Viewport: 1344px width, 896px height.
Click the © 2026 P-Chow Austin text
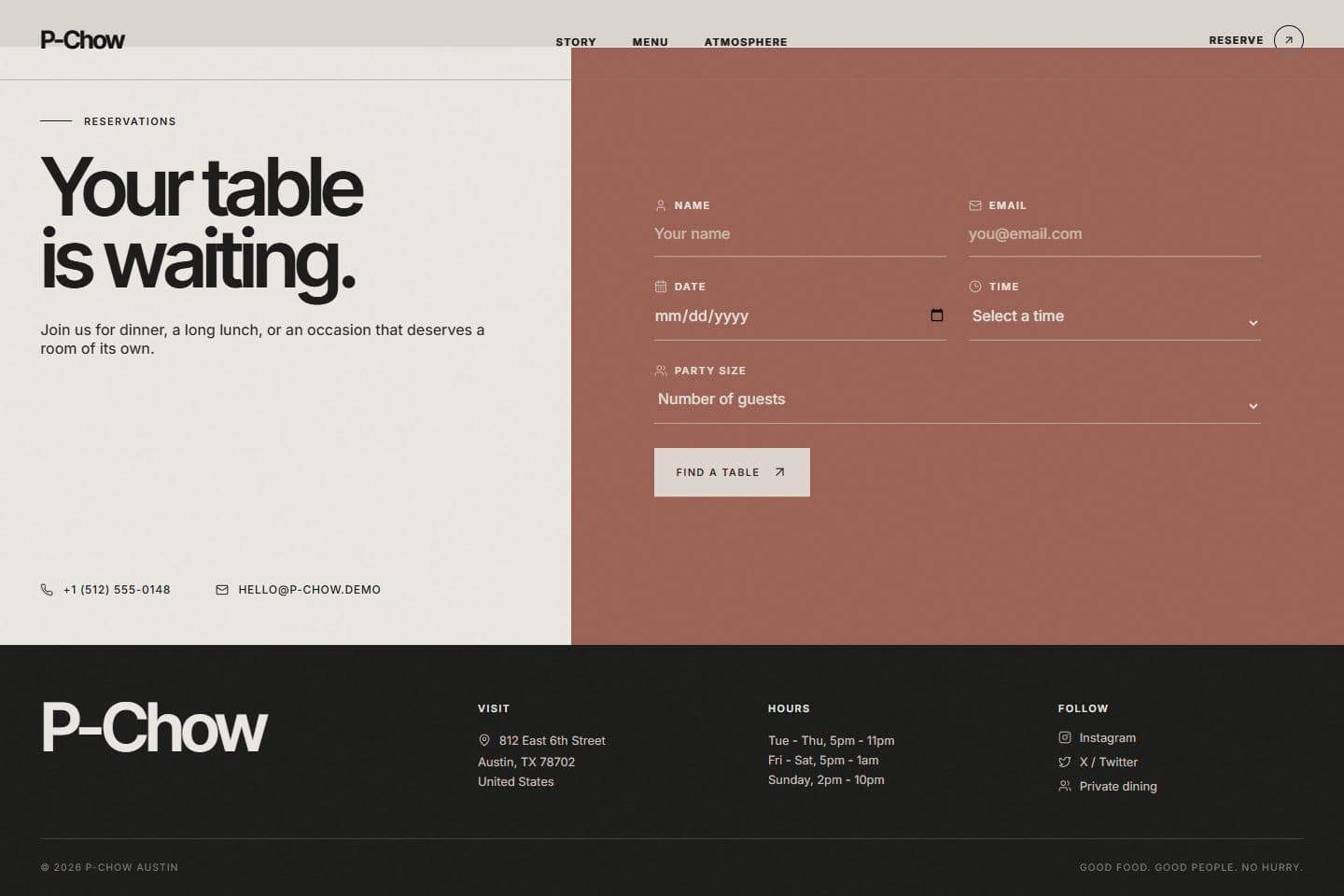[x=109, y=867]
